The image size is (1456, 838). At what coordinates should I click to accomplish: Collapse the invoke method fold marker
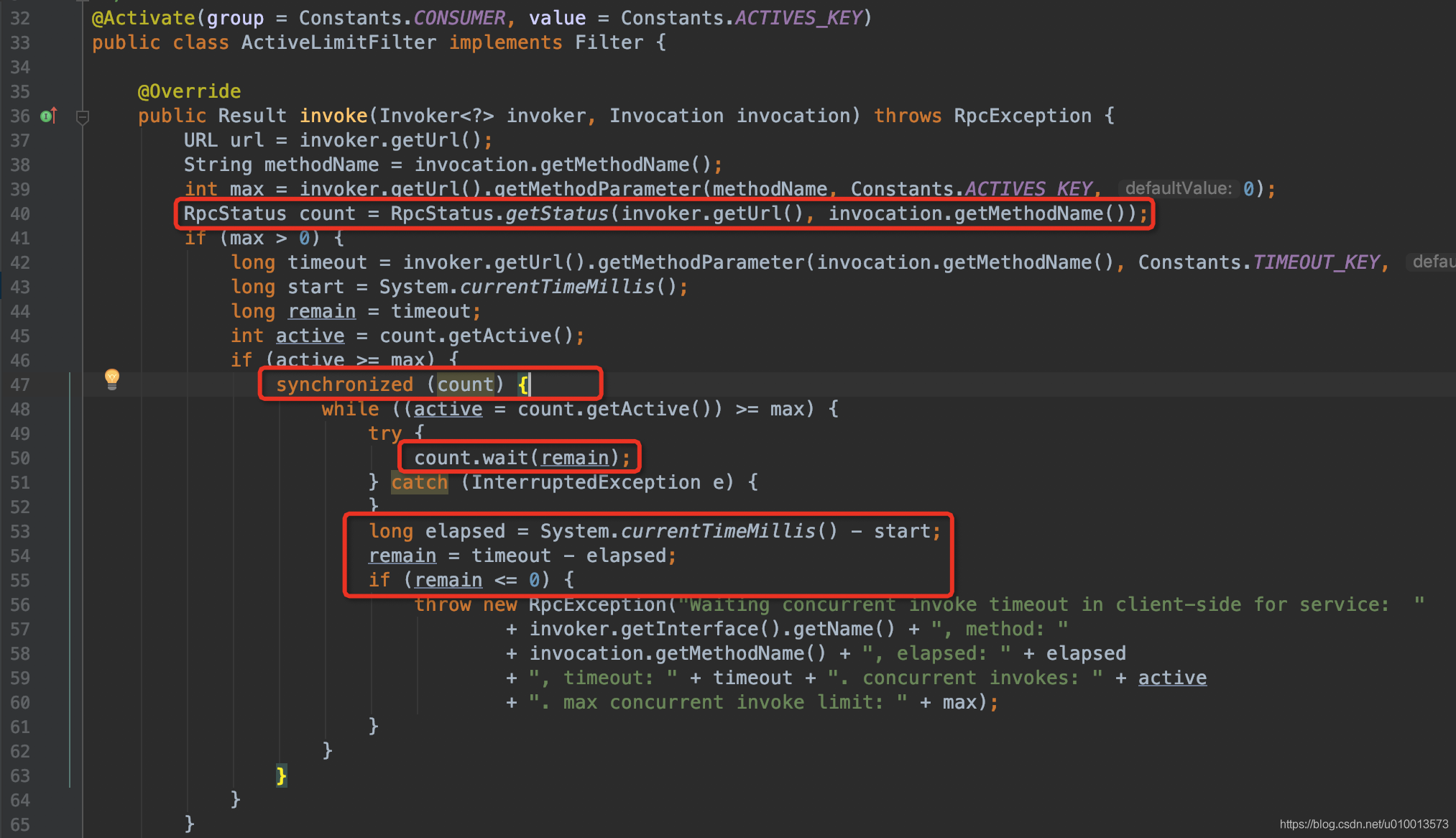(83, 116)
